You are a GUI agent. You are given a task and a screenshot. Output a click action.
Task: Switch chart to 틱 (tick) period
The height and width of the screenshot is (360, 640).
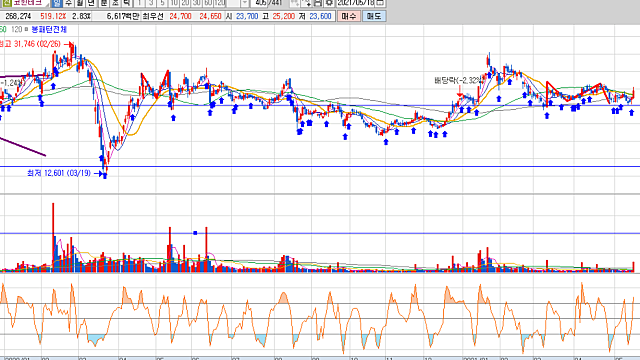tap(127, 3)
